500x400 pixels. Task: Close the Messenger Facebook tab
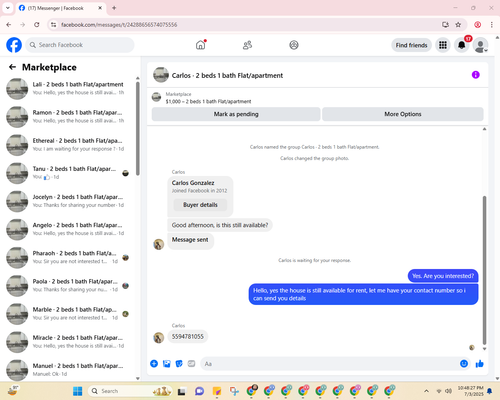point(100,8)
